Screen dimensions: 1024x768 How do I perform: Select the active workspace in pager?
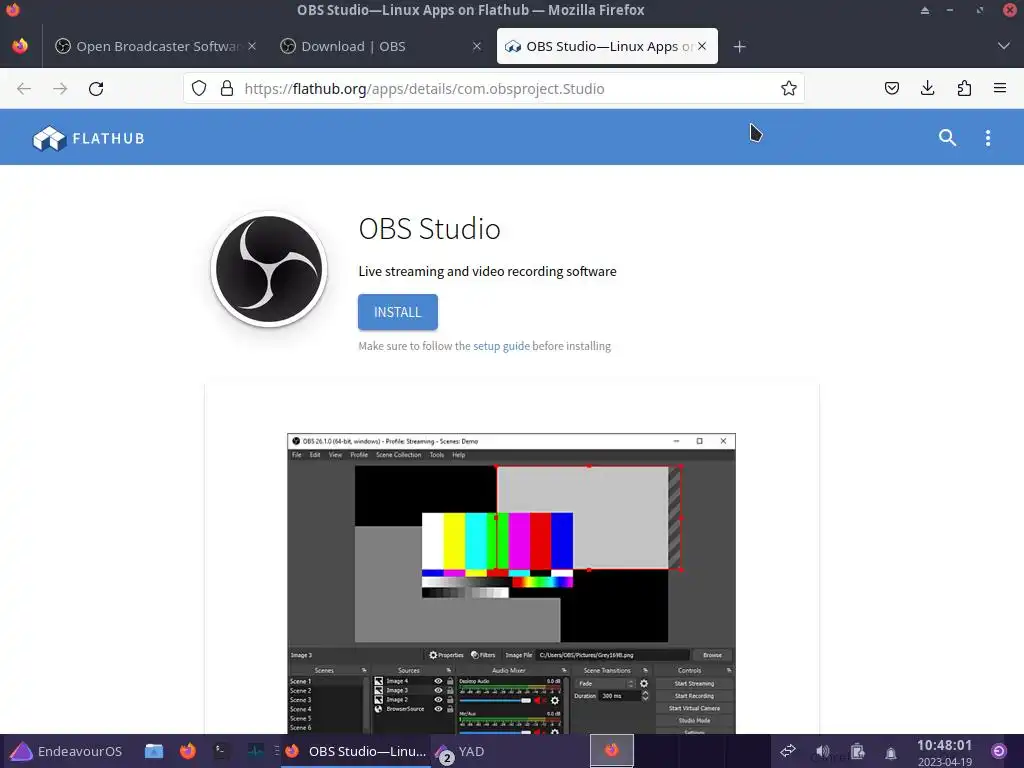click(612, 750)
